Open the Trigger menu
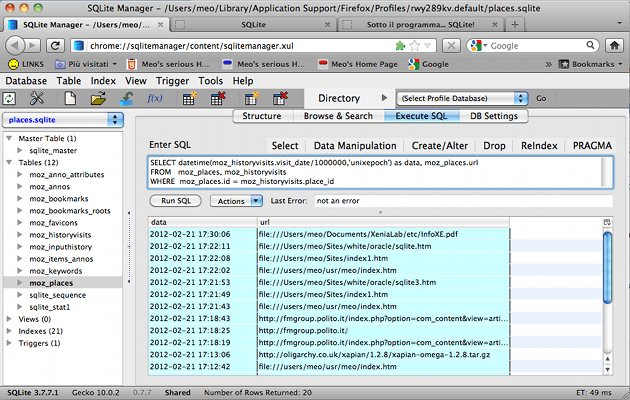Image resolution: width=630 pixels, height=400 pixels. coord(172,81)
